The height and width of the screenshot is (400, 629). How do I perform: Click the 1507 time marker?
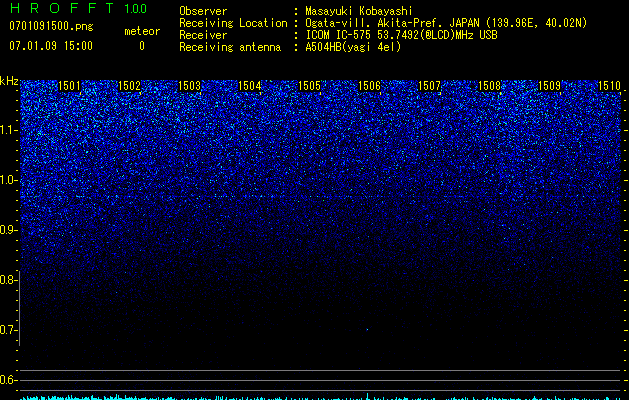click(x=430, y=86)
